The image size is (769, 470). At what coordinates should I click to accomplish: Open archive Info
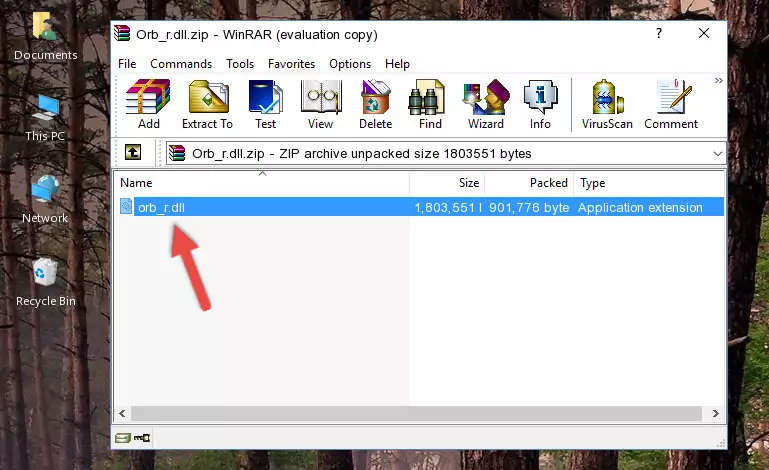[x=540, y=104]
